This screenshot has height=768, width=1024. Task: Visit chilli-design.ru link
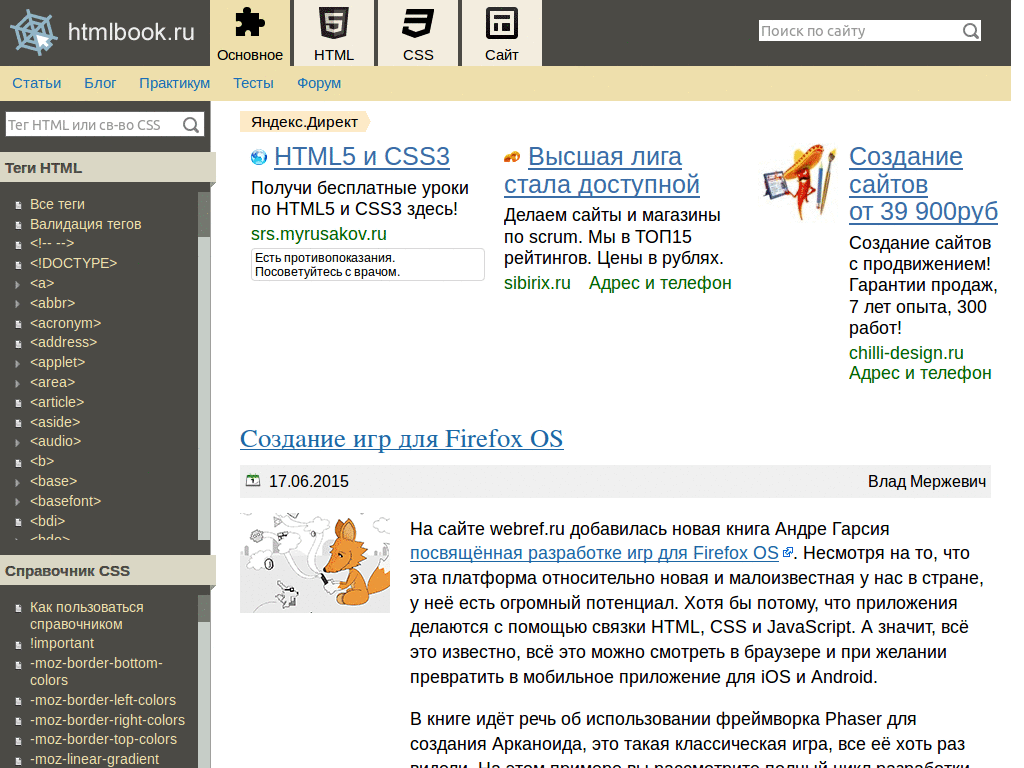(x=906, y=353)
